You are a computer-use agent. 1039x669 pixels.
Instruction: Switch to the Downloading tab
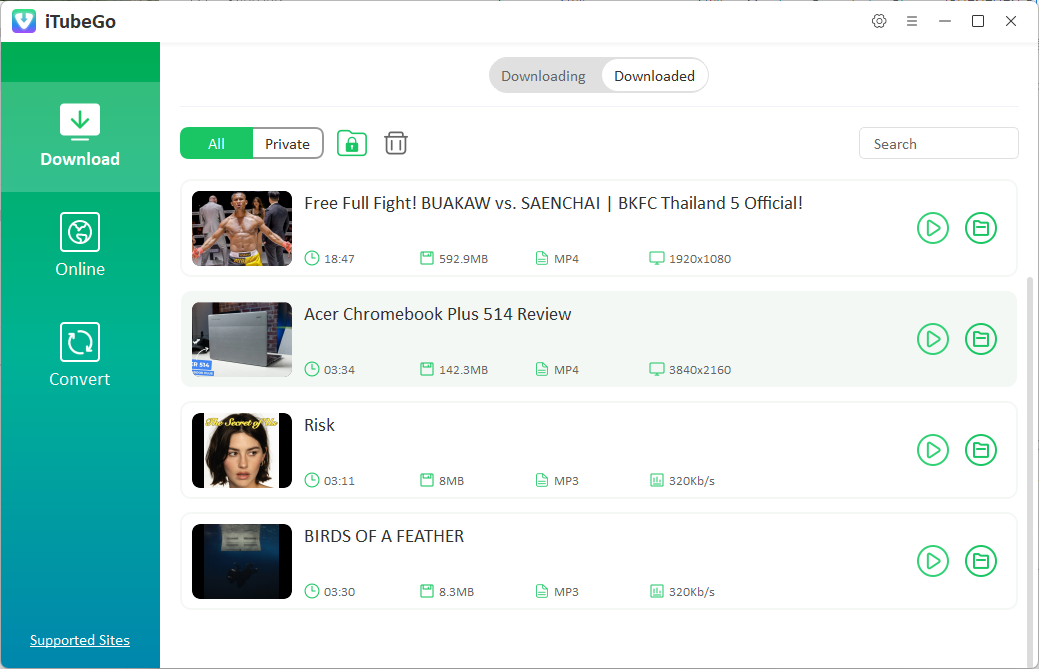coord(543,75)
